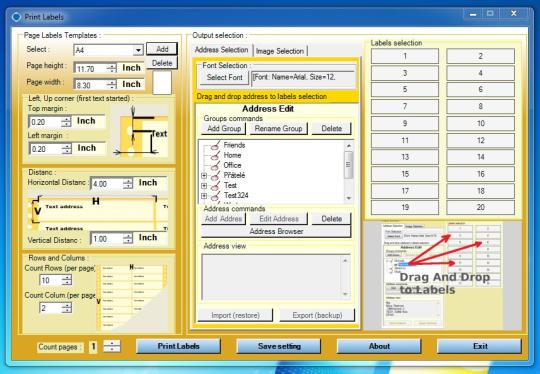This screenshot has width=540, height=374.
Task: Select label slot 1
Action: (x=405, y=56)
